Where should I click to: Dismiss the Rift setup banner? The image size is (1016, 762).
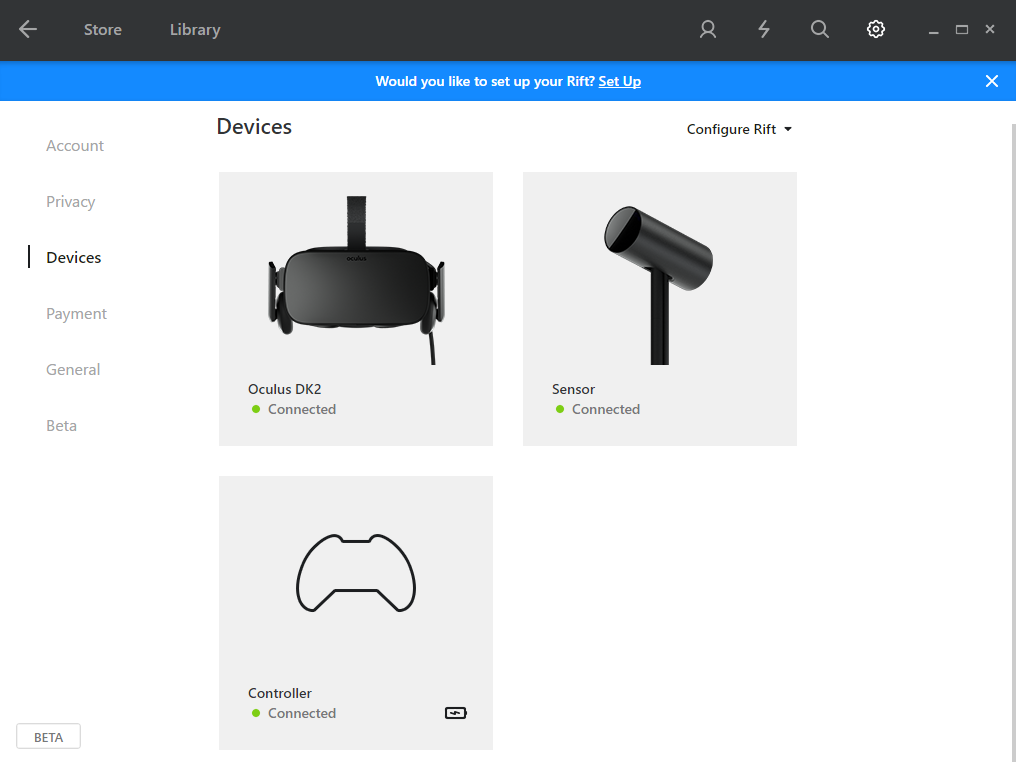pos(991,81)
